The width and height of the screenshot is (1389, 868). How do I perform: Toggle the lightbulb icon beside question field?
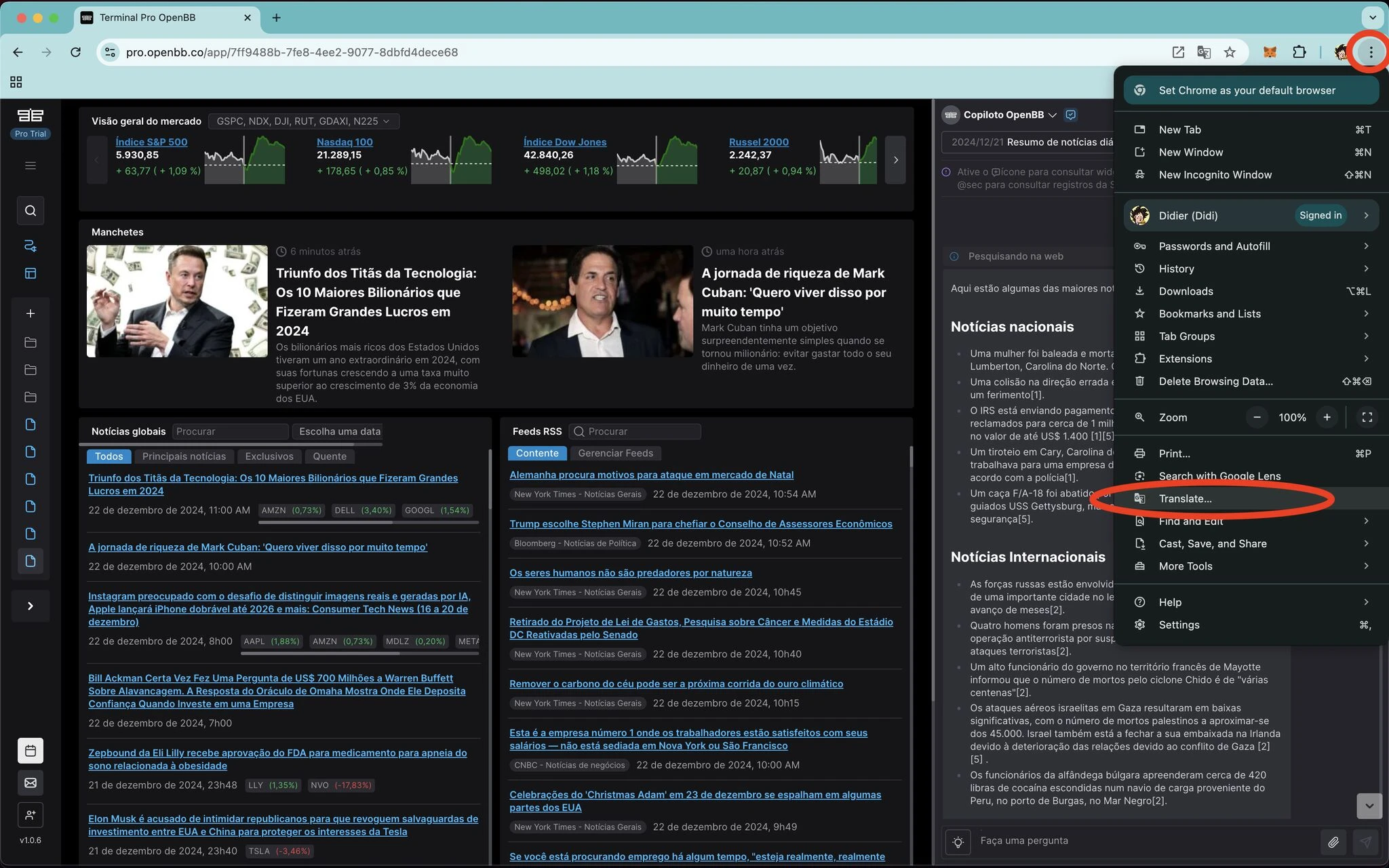[958, 842]
